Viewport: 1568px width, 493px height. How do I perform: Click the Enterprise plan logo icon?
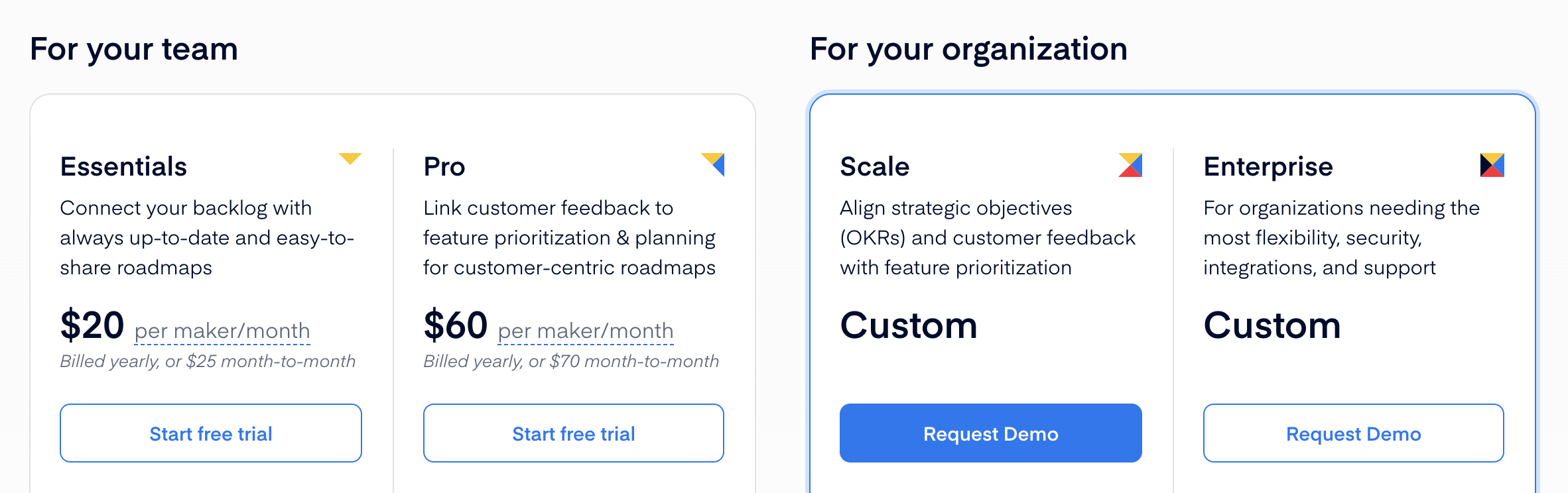[x=1491, y=166]
